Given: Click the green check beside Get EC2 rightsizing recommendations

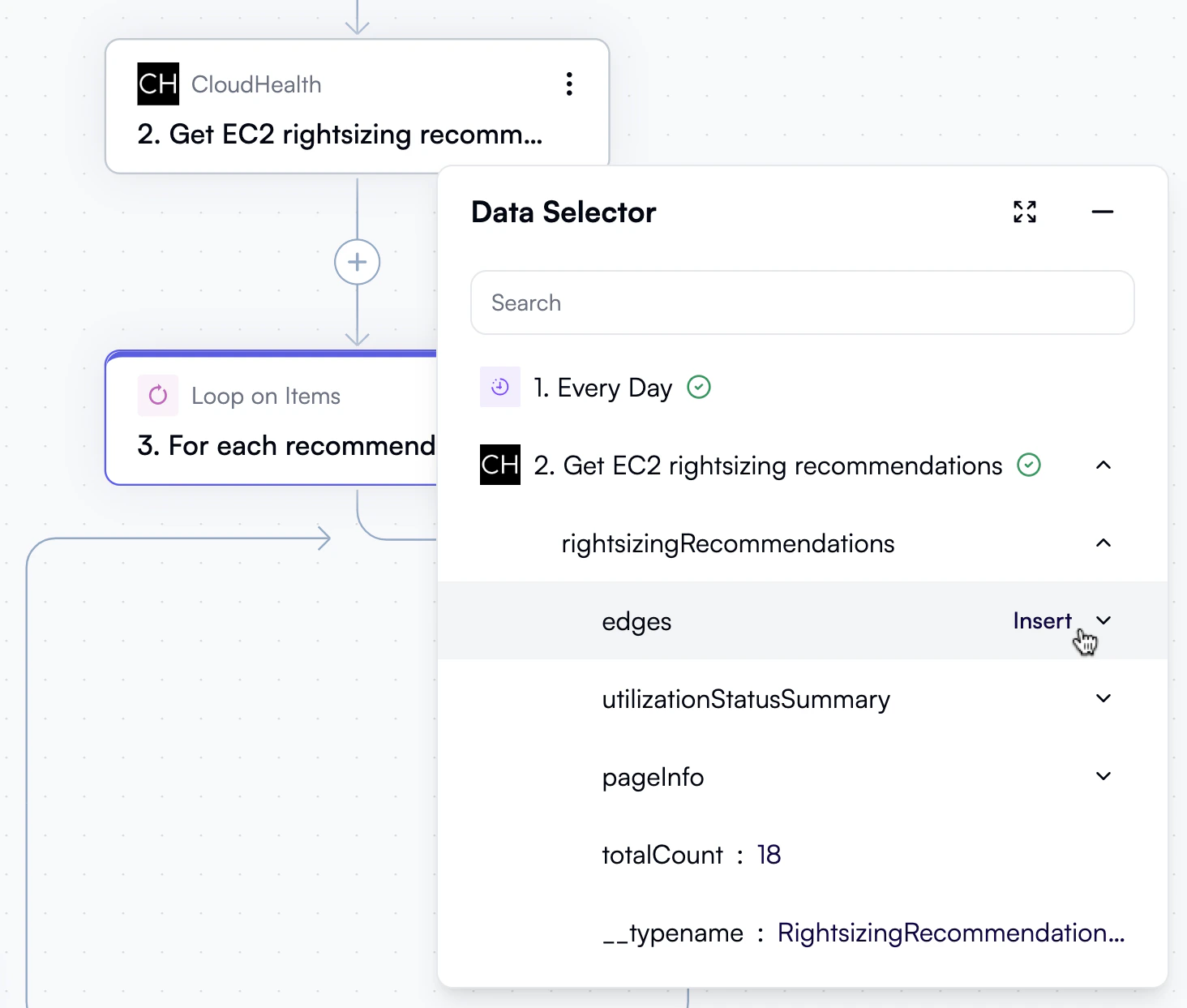Looking at the screenshot, I should [1029, 465].
